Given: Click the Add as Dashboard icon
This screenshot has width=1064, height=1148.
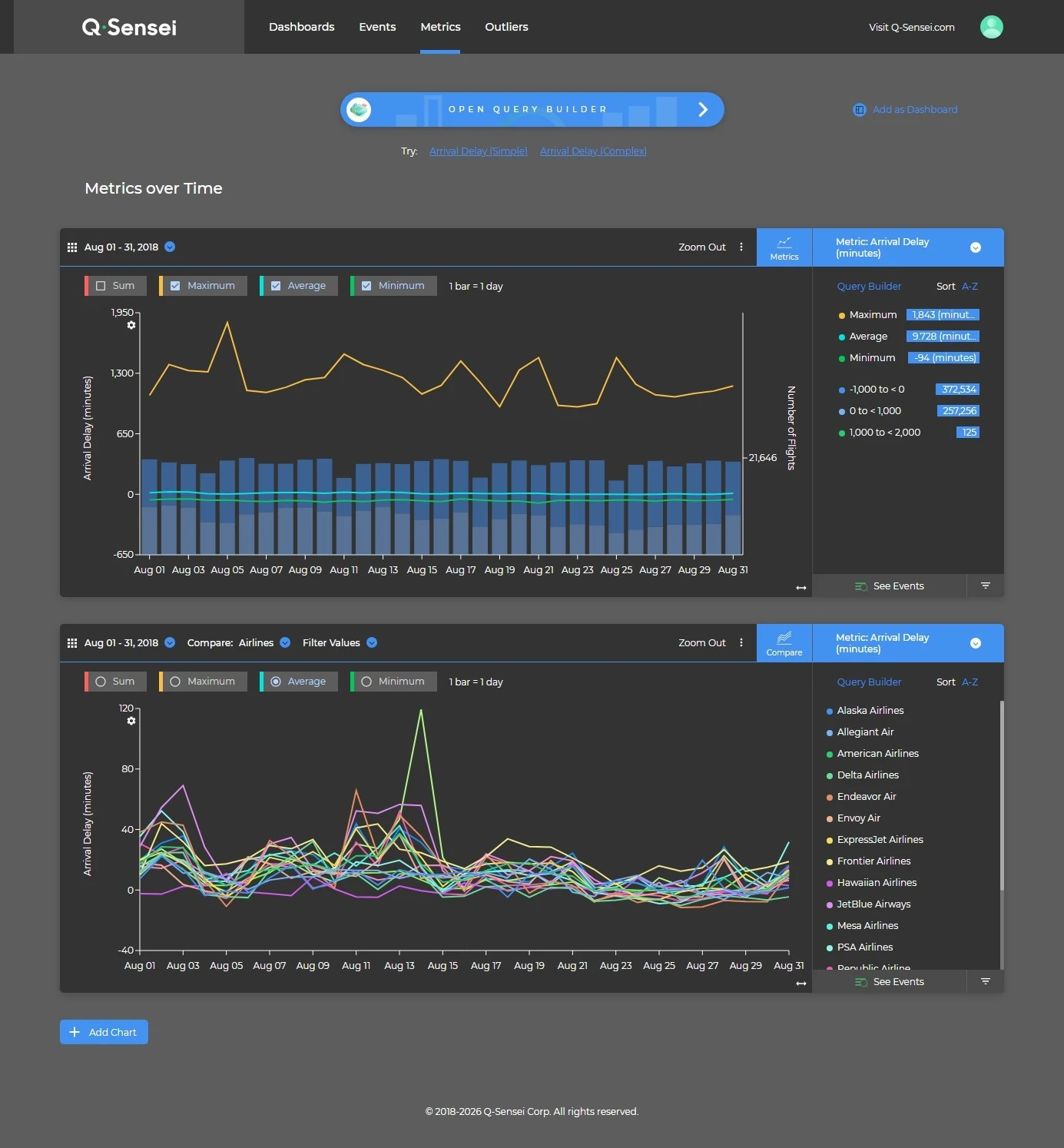Looking at the screenshot, I should pos(859,110).
